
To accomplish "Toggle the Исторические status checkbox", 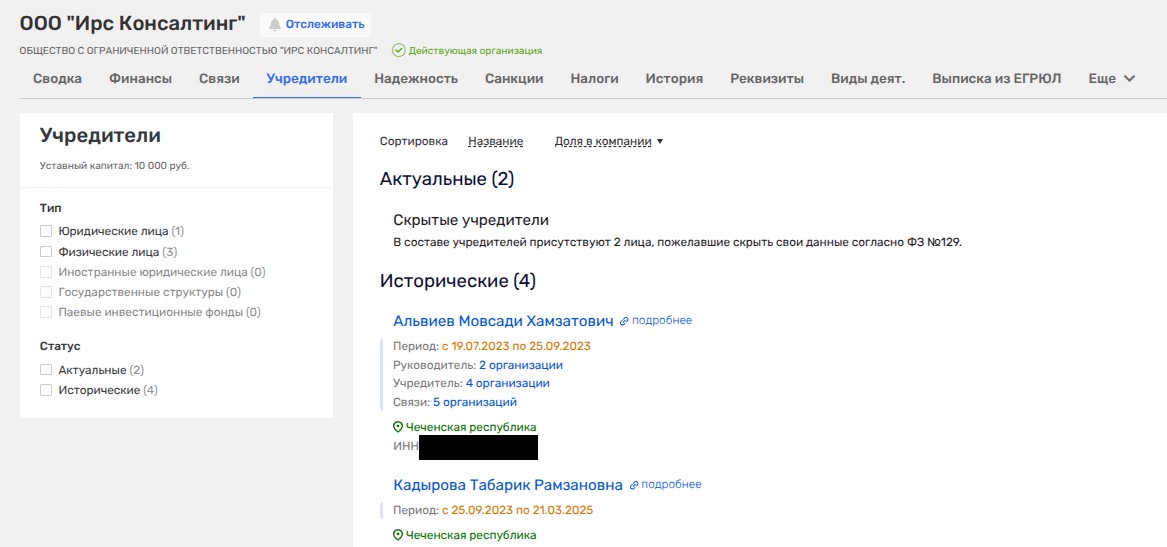I will tap(46, 390).
